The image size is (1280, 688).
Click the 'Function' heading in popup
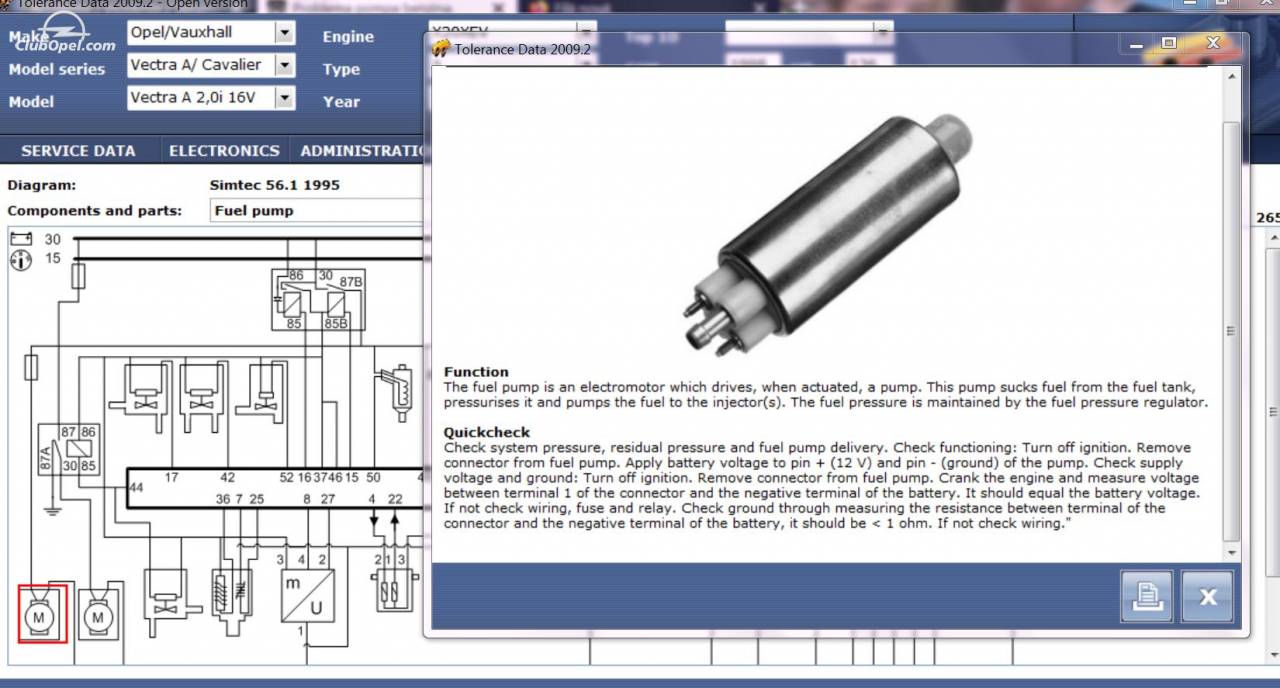476,372
